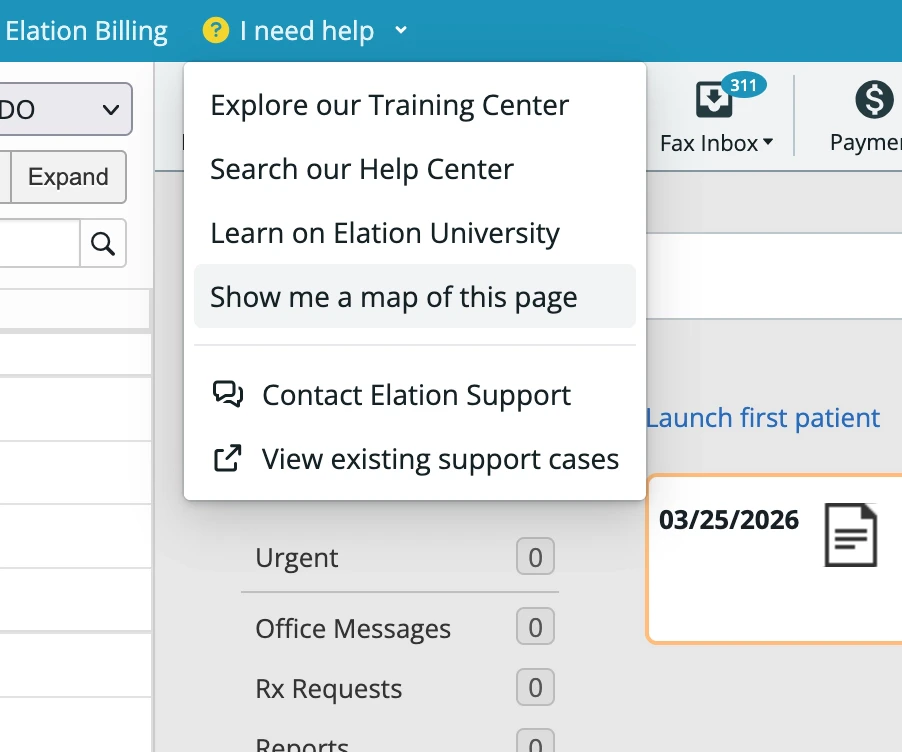
Task: Click the yellow question mark help icon
Action: (214, 30)
